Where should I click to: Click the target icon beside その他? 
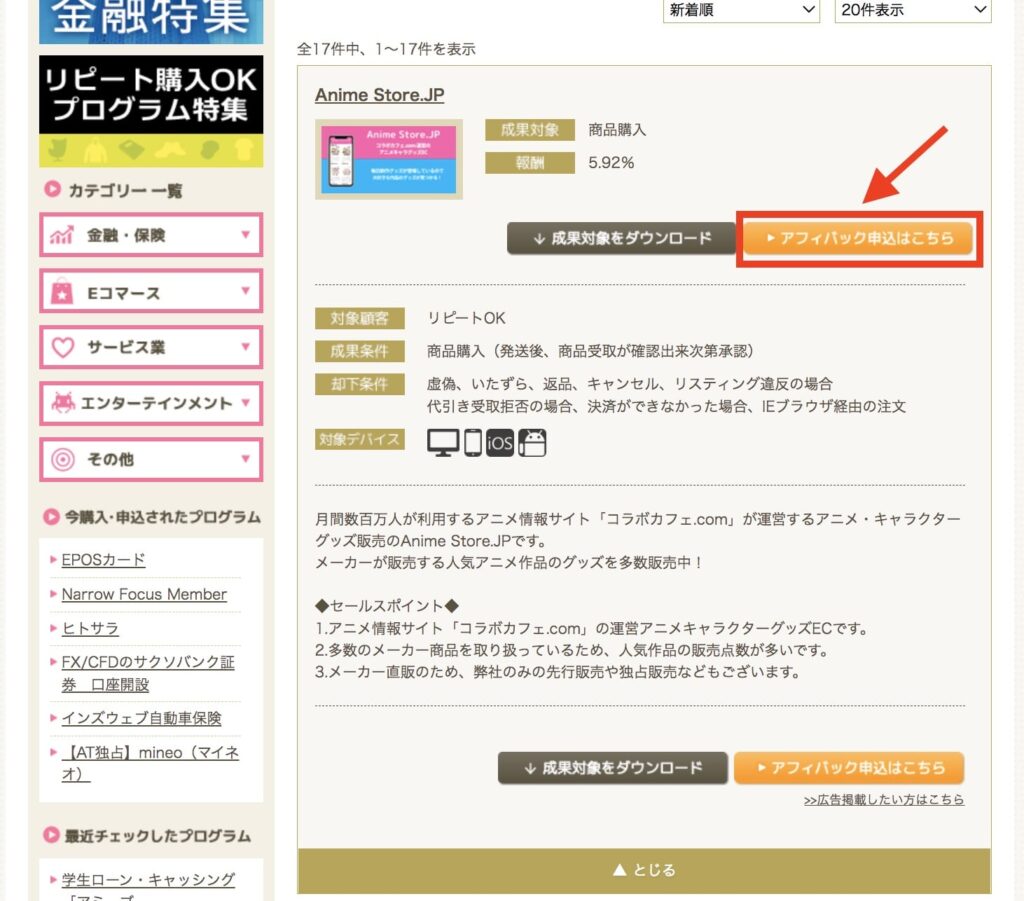click(63, 459)
